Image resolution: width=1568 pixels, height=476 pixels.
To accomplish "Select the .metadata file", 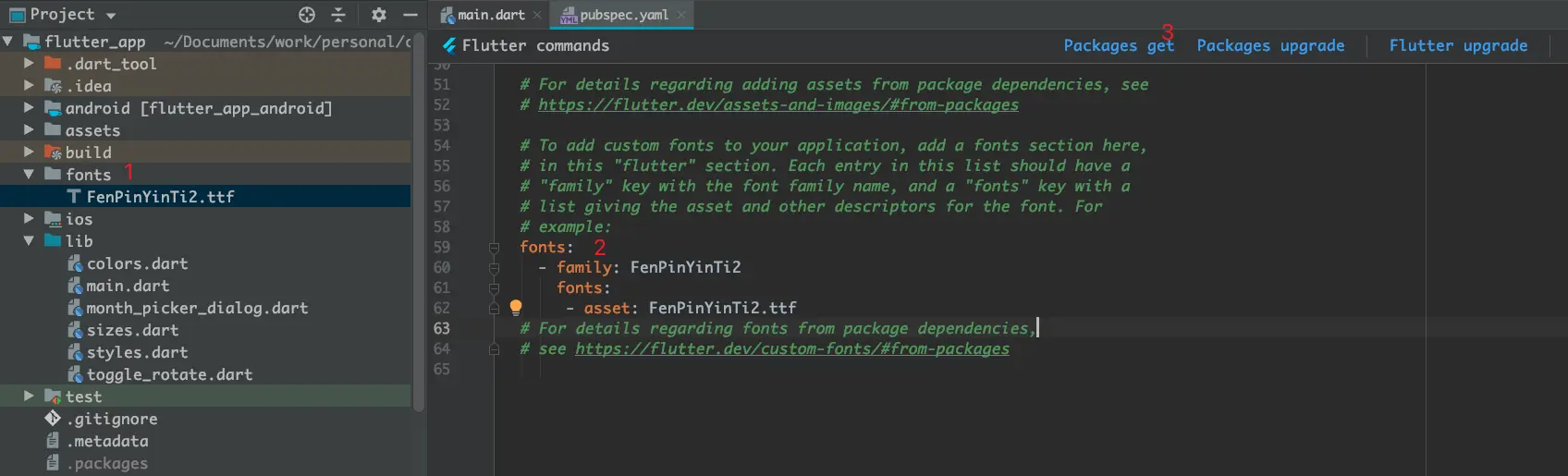I will coord(107,441).
